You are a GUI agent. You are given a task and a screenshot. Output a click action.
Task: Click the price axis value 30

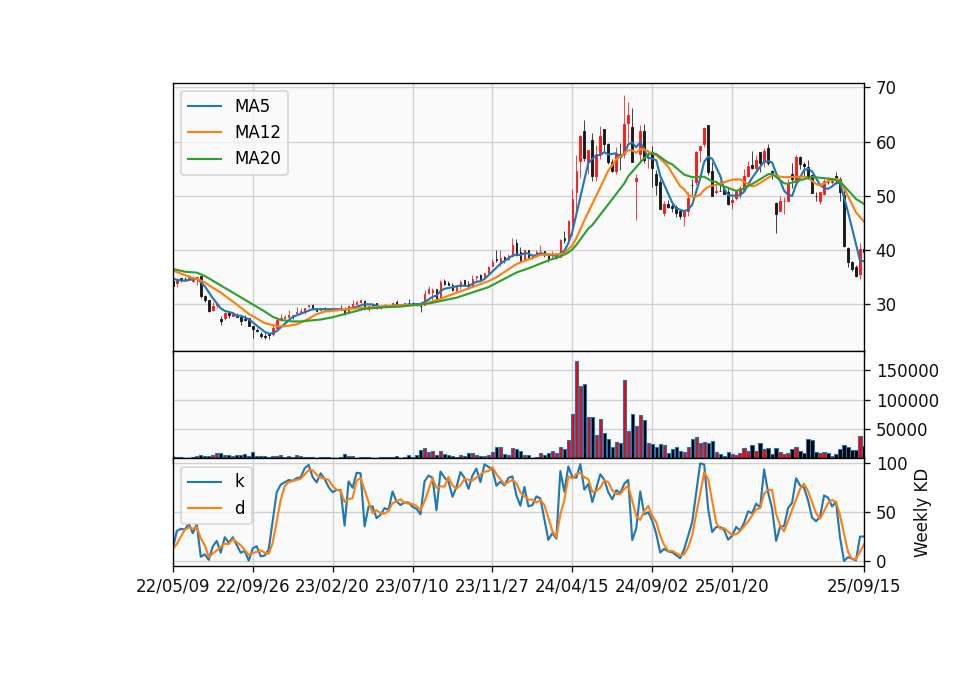tap(886, 304)
